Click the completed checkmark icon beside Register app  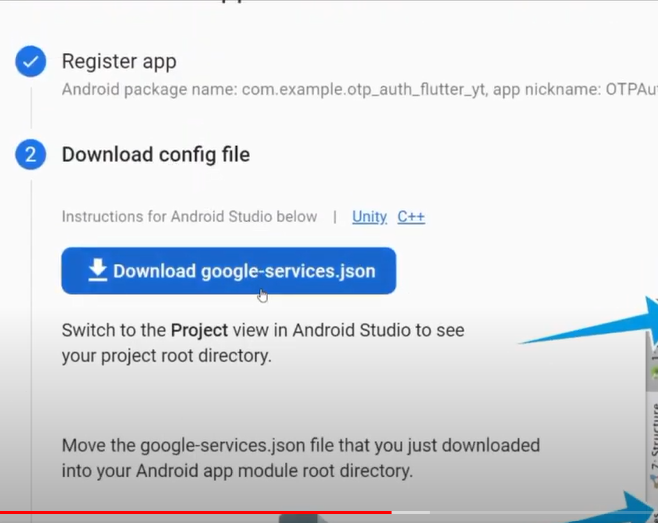pyautogui.click(x=30, y=62)
